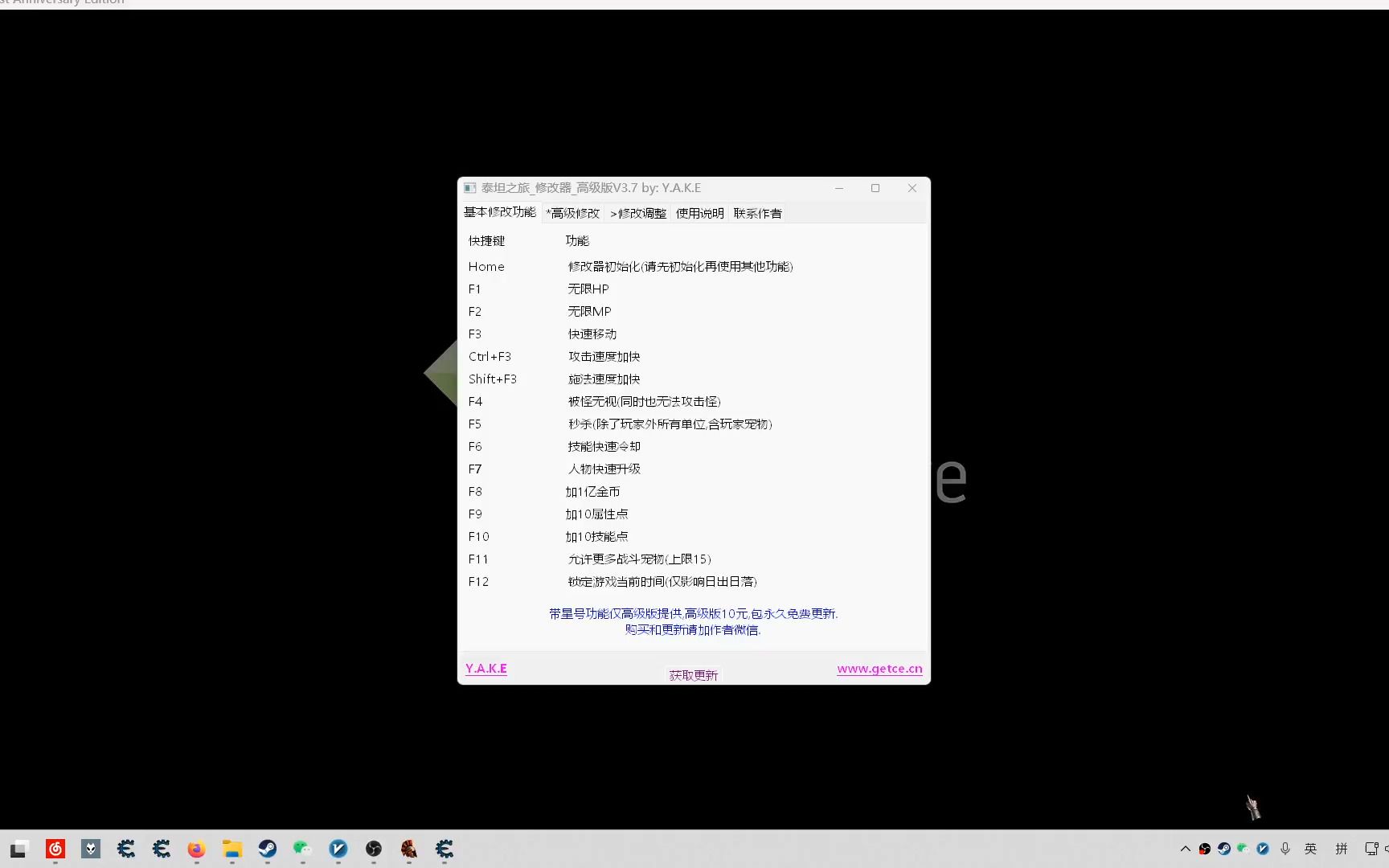This screenshot has width=1389, height=868.
Task: Click the 快速移动 function text
Action: point(592,334)
